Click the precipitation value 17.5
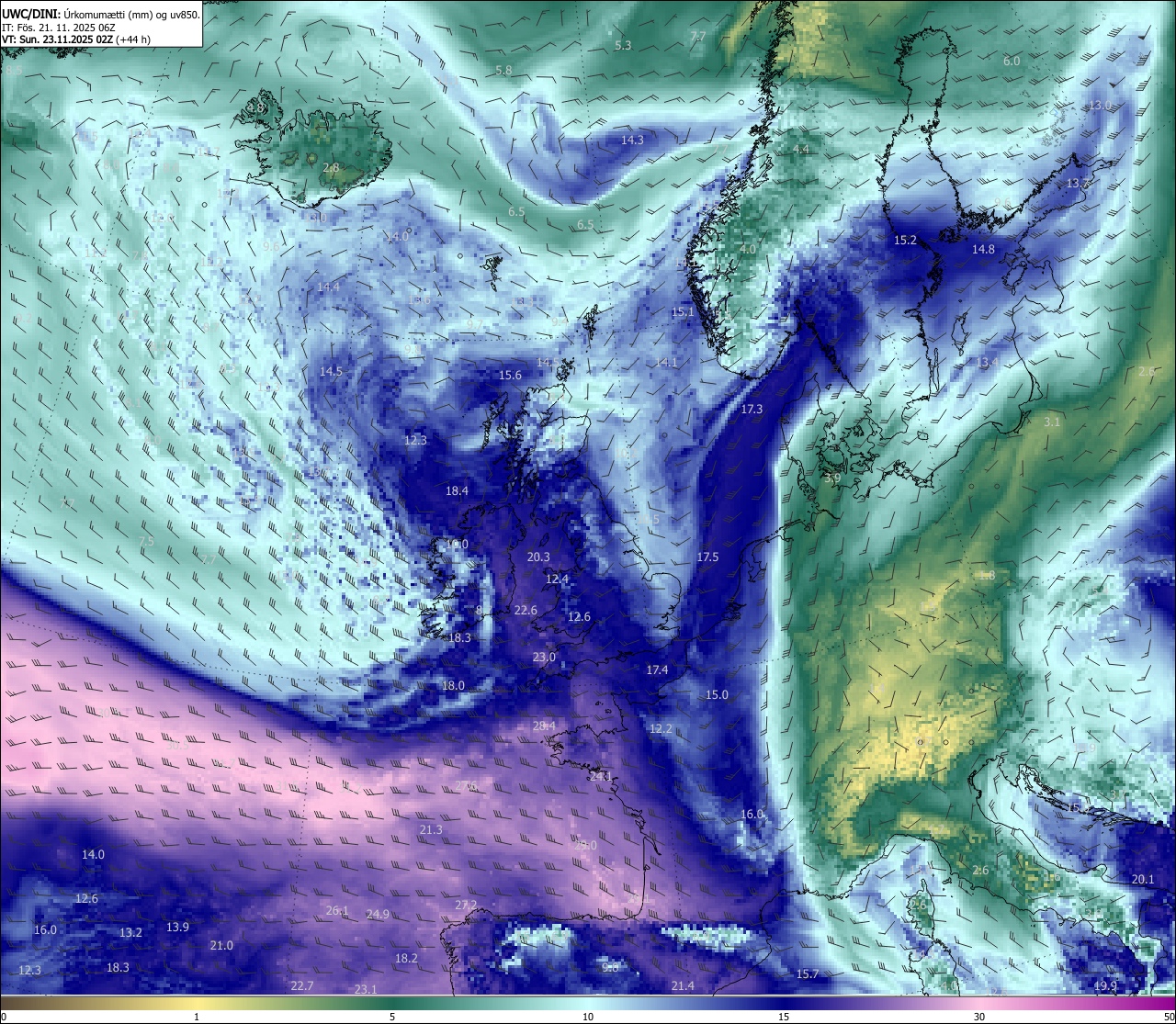 coord(707,557)
